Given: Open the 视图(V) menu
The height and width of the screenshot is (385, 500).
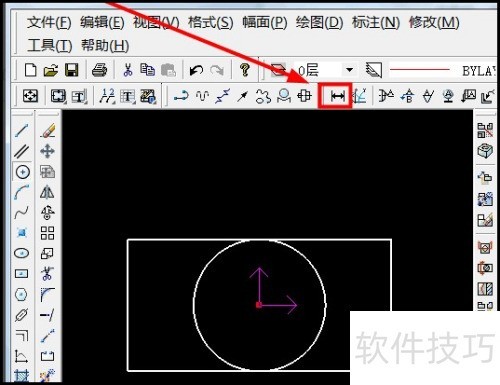Looking at the screenshot, I should [x=156, y=23].
